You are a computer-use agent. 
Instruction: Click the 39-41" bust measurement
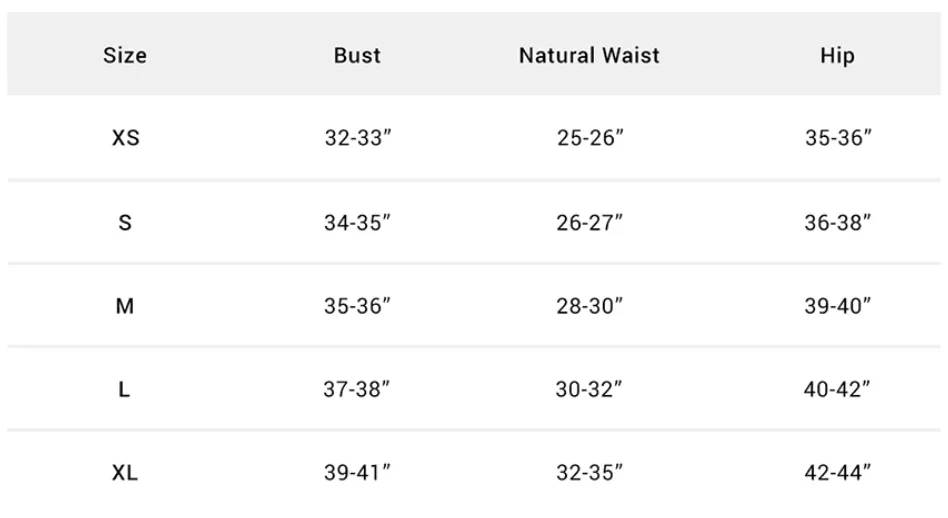357,472
